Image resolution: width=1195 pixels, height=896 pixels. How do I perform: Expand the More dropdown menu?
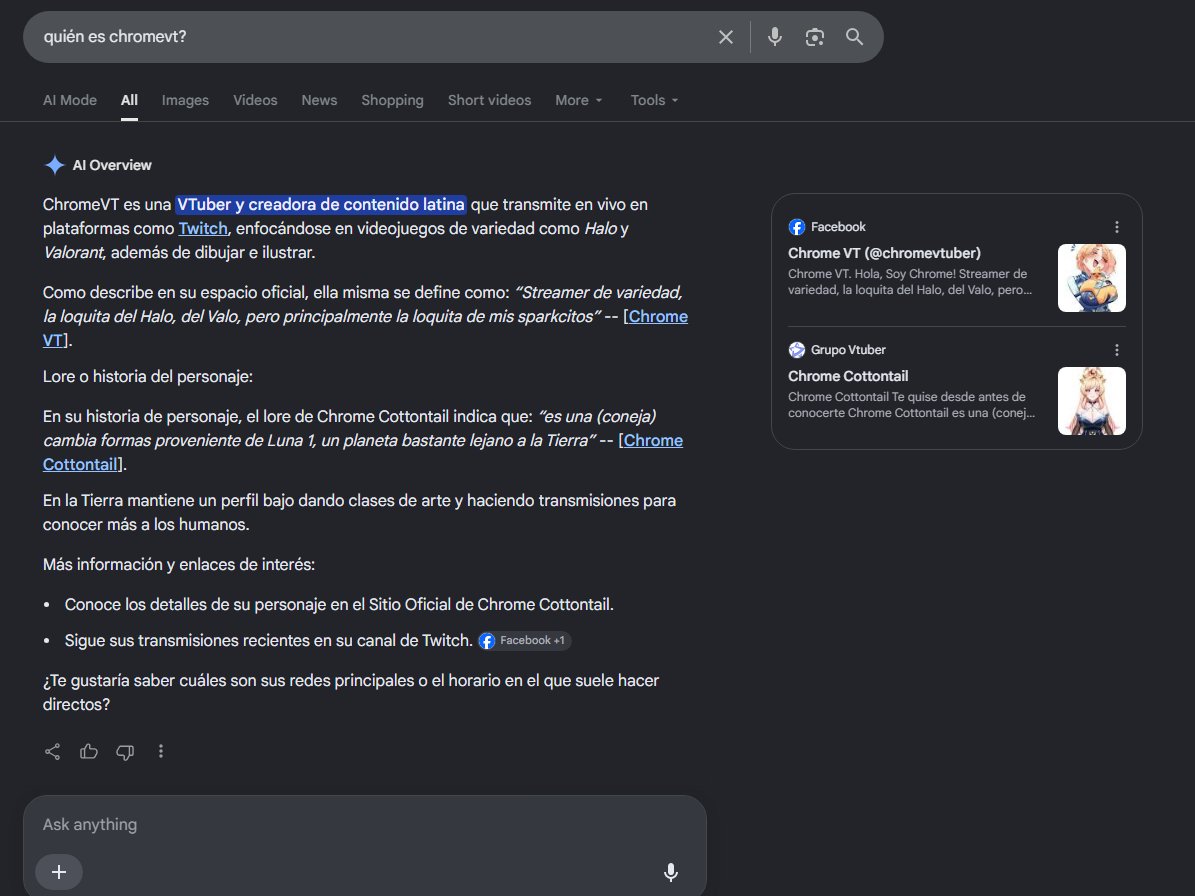579,100
